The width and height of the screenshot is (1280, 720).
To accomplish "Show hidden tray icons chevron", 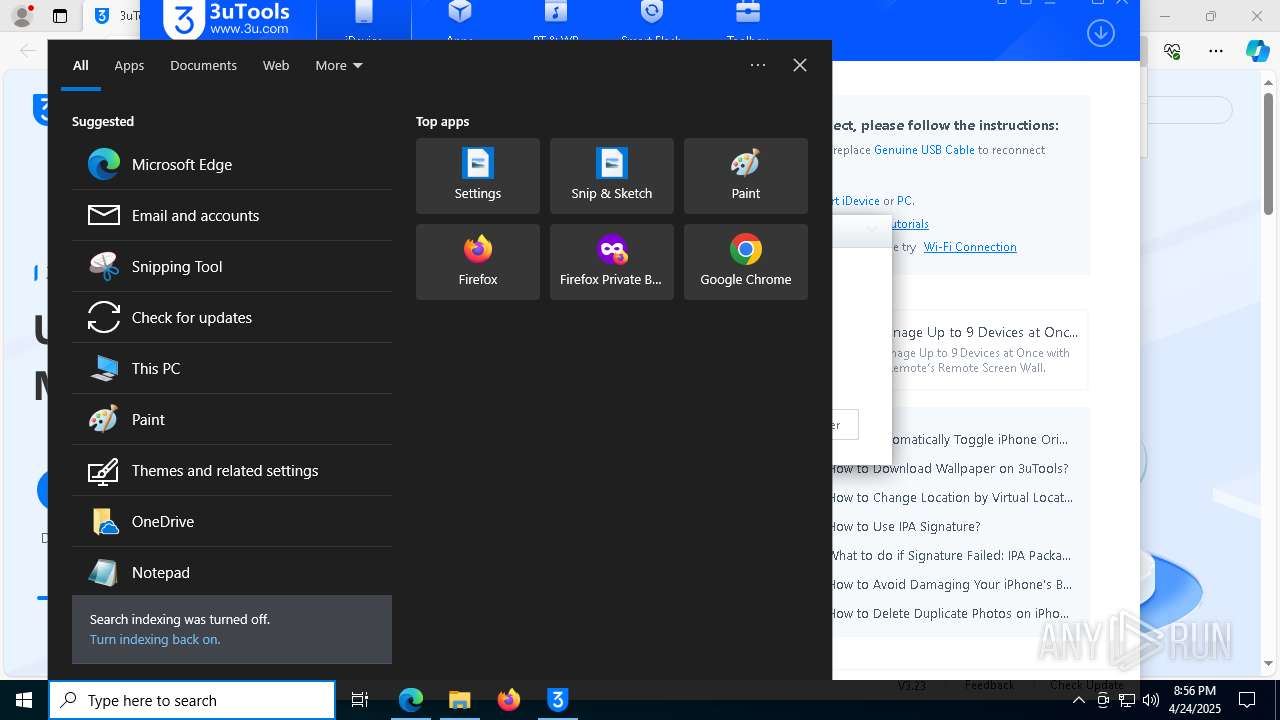I will pos(1078,700).
